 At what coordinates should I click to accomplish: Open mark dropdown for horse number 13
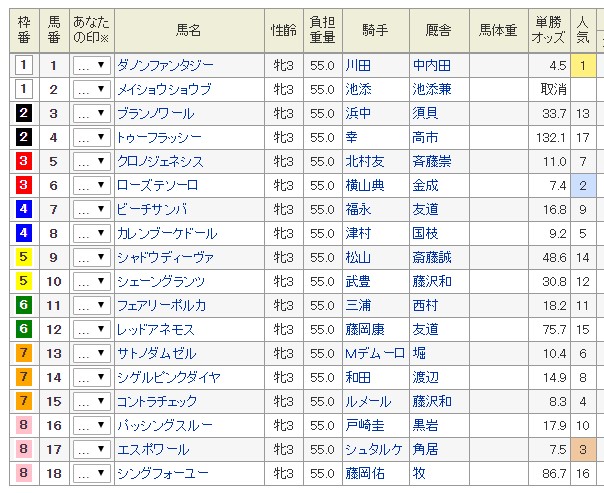coord(92,353)
